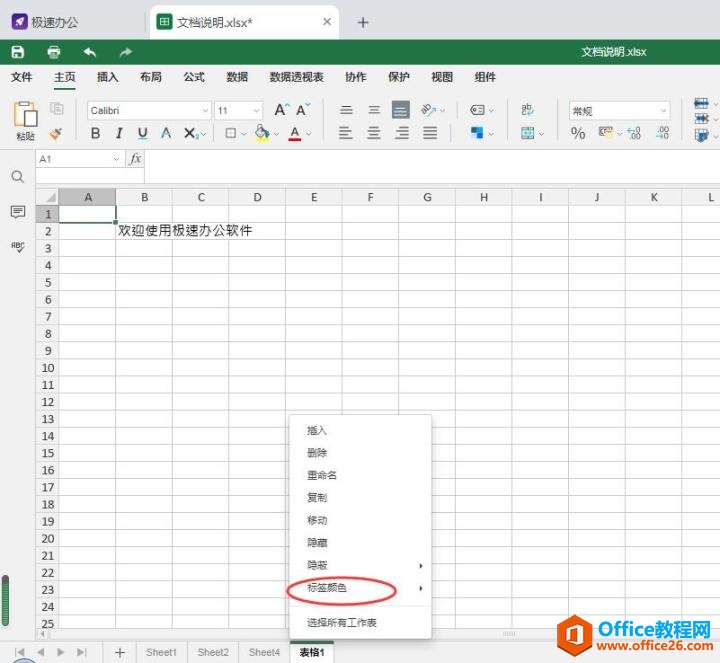
Task: Click the fx insert function icon
Action: click(135, 159)
